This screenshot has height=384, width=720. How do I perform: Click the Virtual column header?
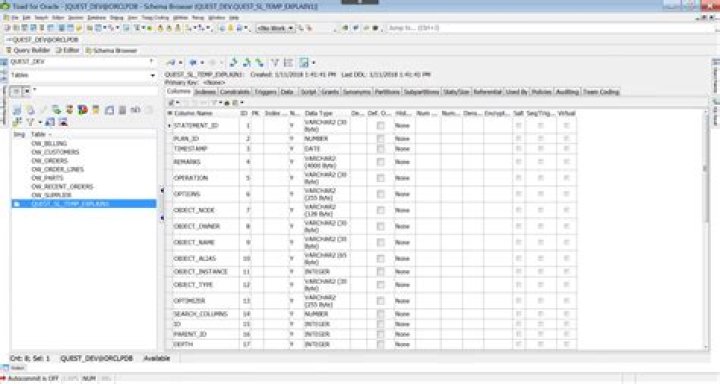(x=566, y=113)
